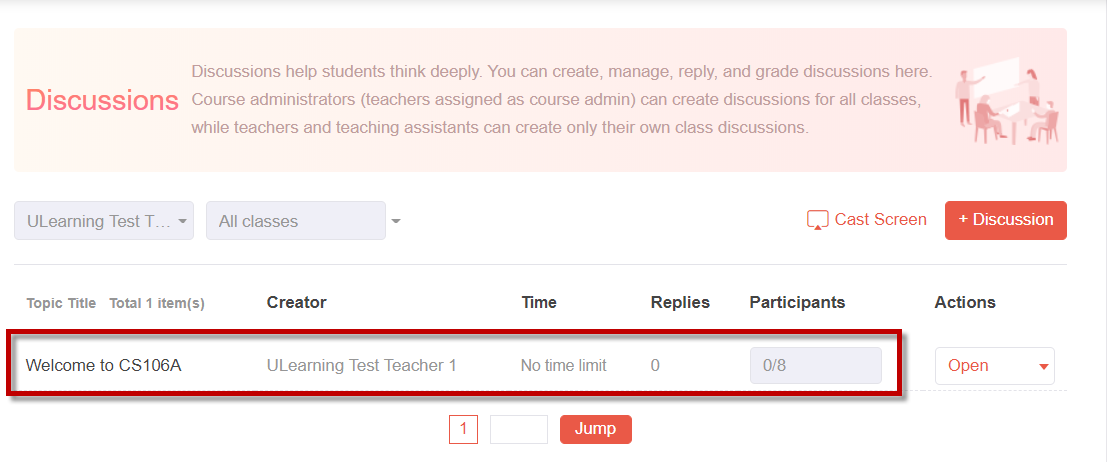Image resolution: width=1107 pixels, height=462 pixels.
Task: Click the red arrow in Open dropdown
Action: [x=1043, y=367]
